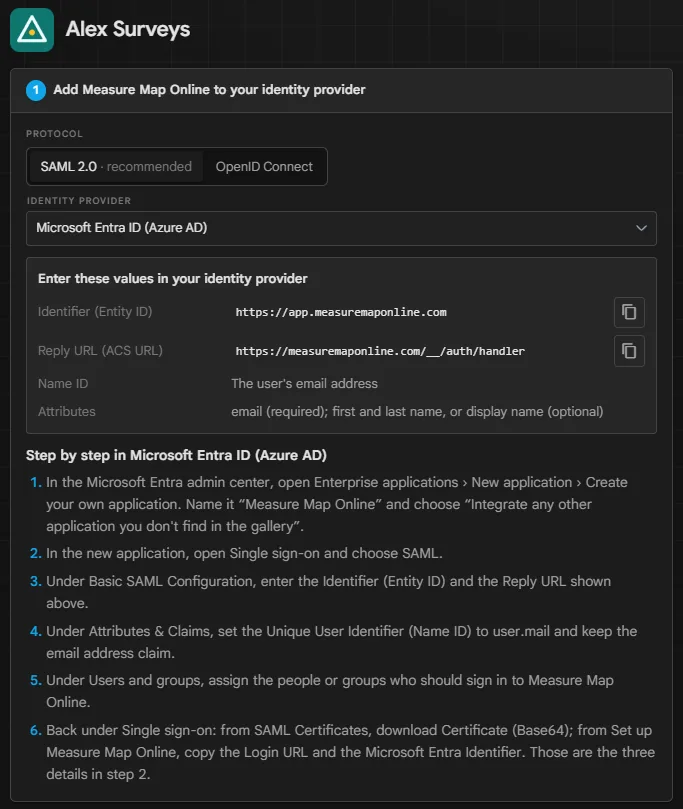The width and height of the screenshot is (683, 809).
Task: Click the Entity ID URL https://app.measuremaponline.com
Action: (x=341, y=312)
